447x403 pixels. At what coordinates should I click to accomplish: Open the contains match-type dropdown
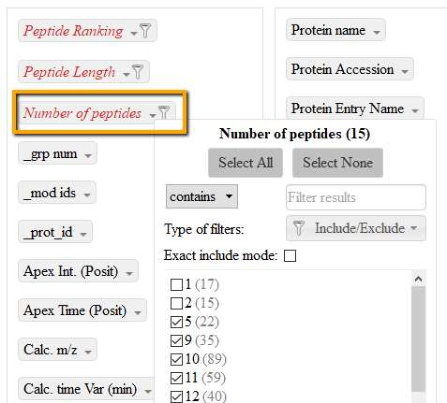[202, 197]
